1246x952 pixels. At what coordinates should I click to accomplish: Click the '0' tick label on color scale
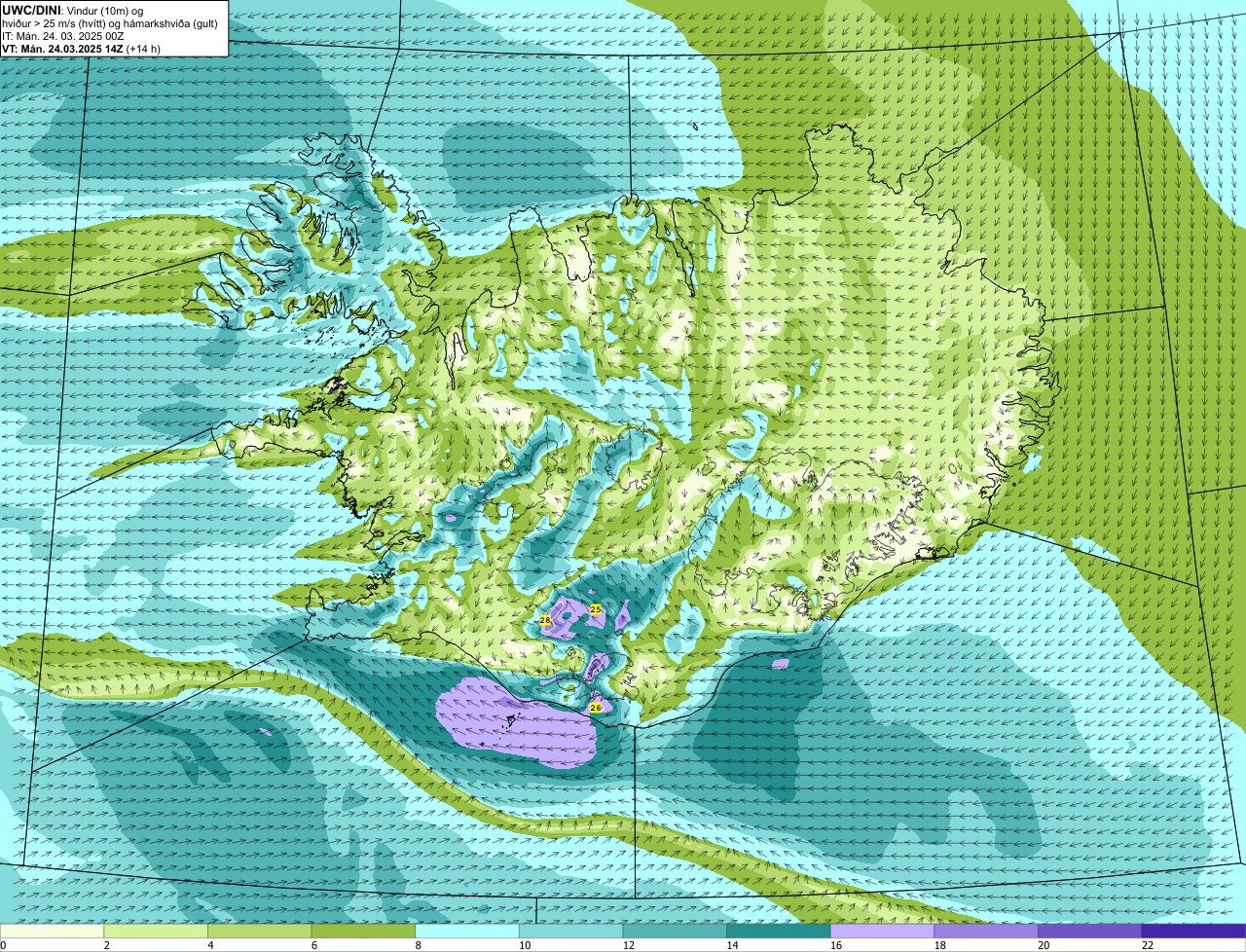click(x=4, y=945)
